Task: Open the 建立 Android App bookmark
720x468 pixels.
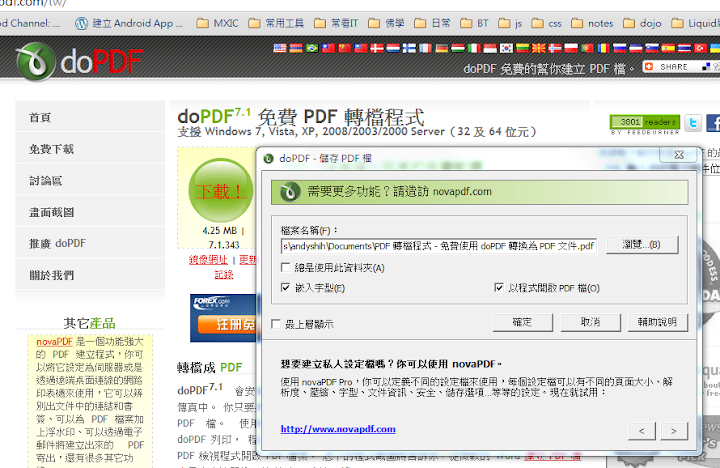Action: coord(129,23)
